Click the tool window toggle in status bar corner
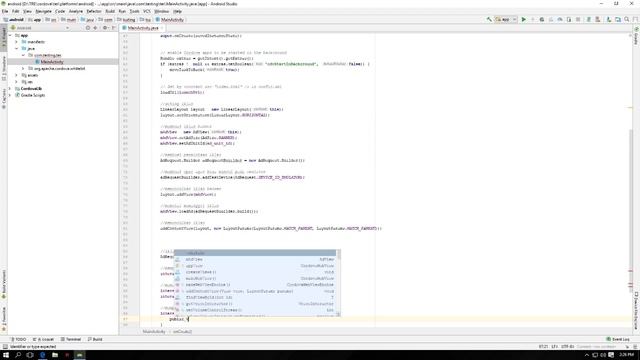The image size is (640, 360). [x=5, y=347]
